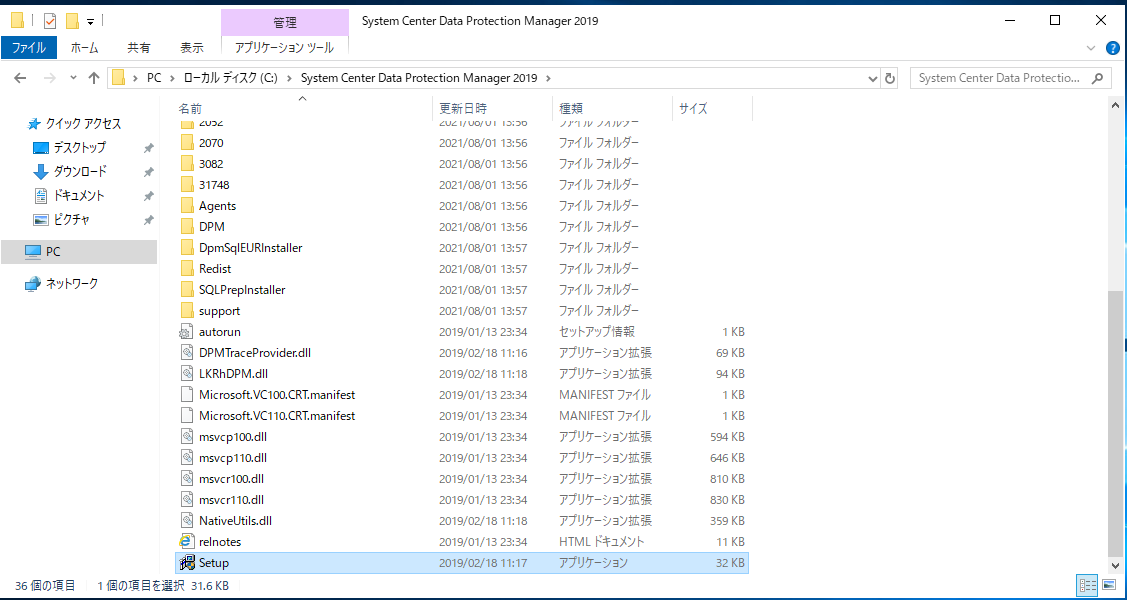Select the msvcp100.dll file icon

187,437
